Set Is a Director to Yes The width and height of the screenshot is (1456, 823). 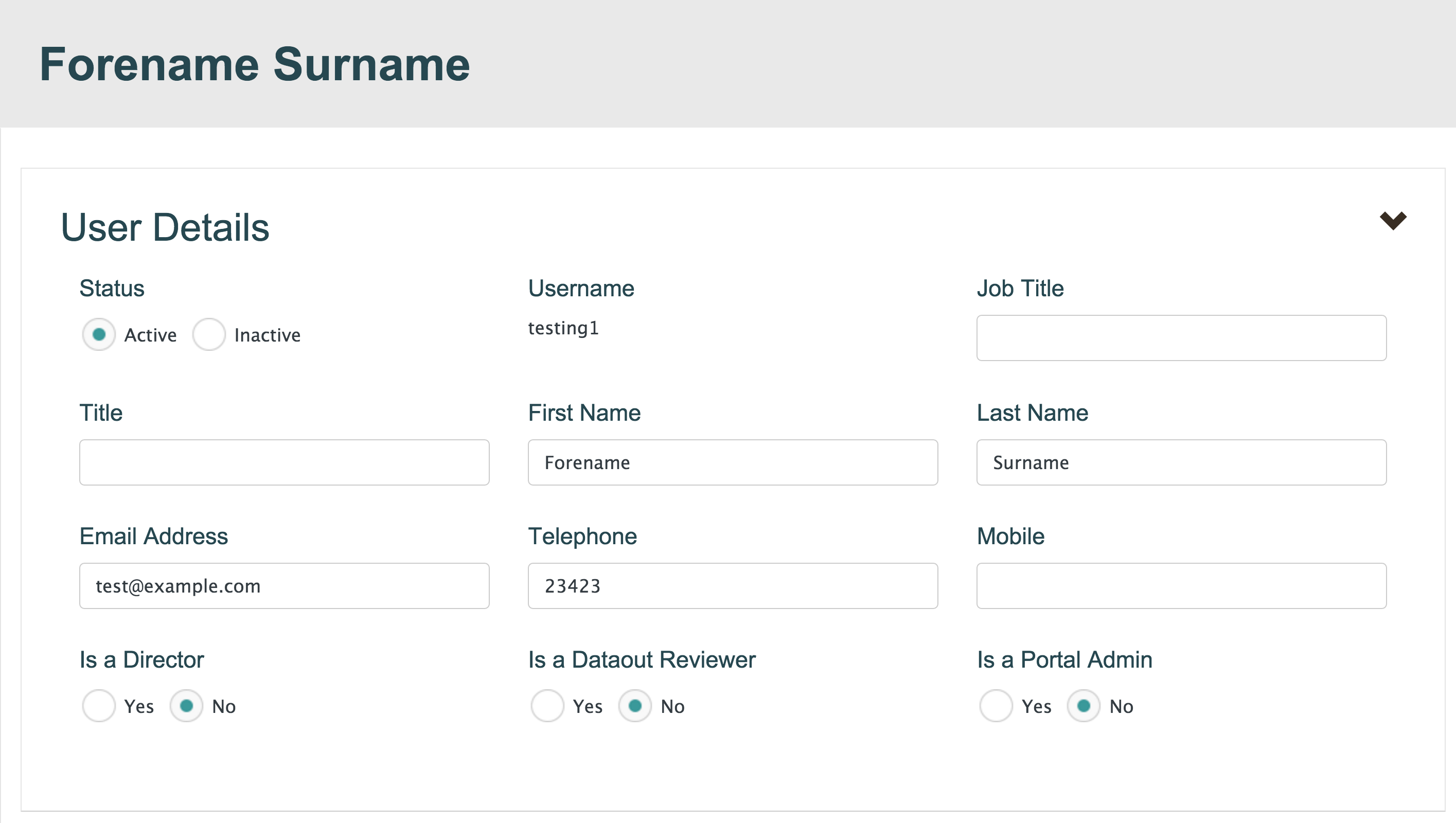click(x=99, y=706)
